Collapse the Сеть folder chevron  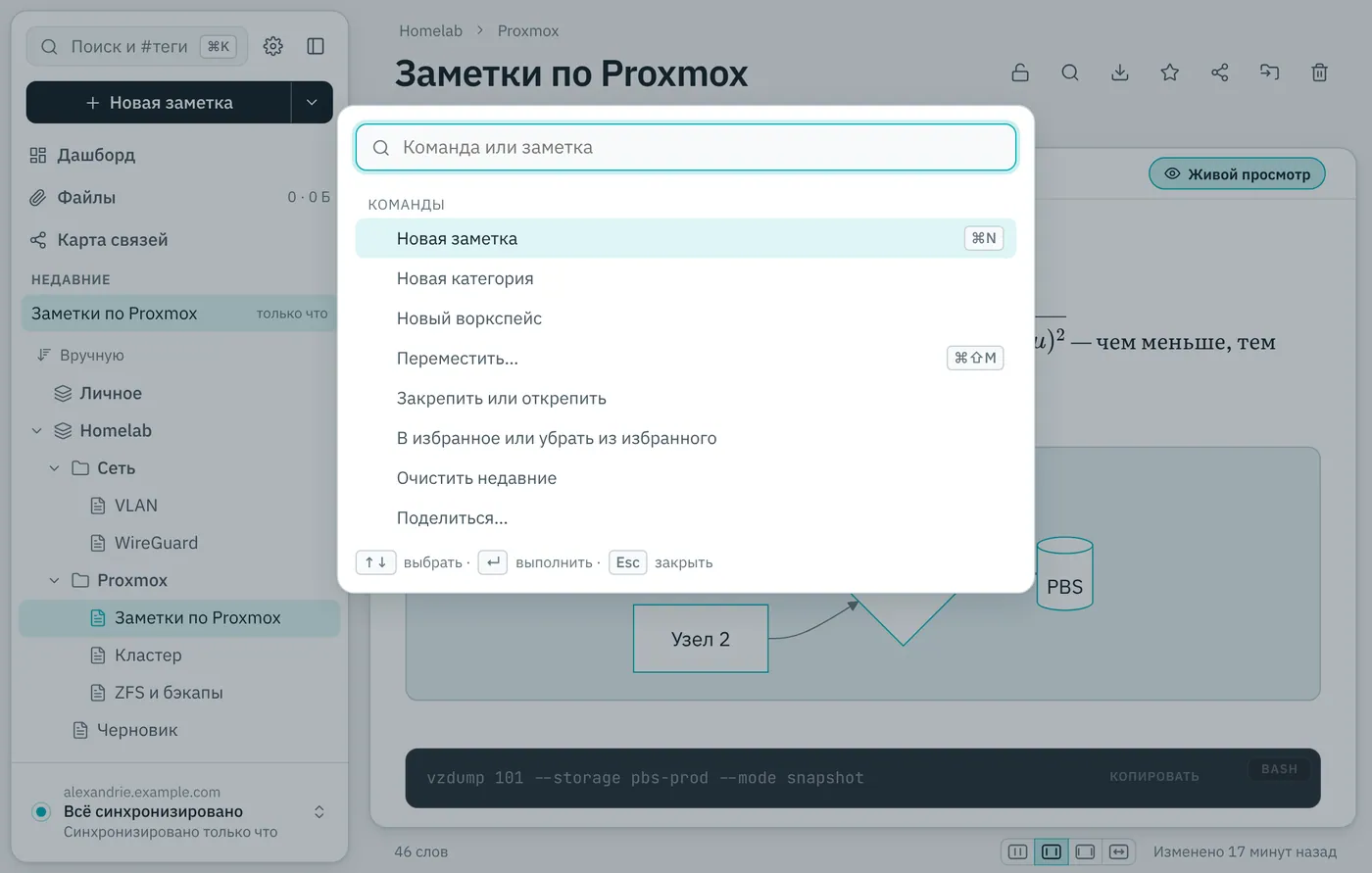[55, 468]
